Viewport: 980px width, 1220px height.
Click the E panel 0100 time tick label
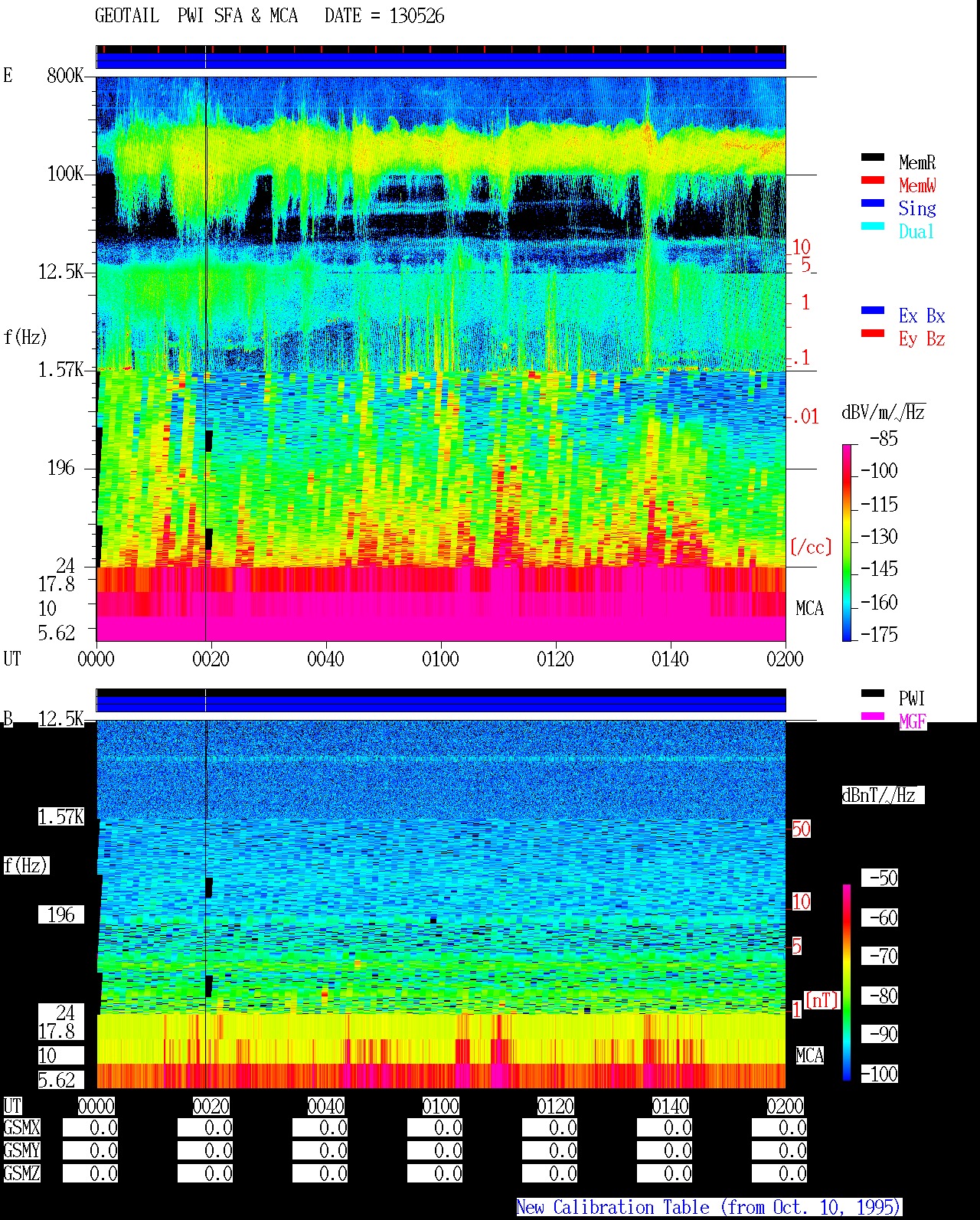click(x=440, y=659)
